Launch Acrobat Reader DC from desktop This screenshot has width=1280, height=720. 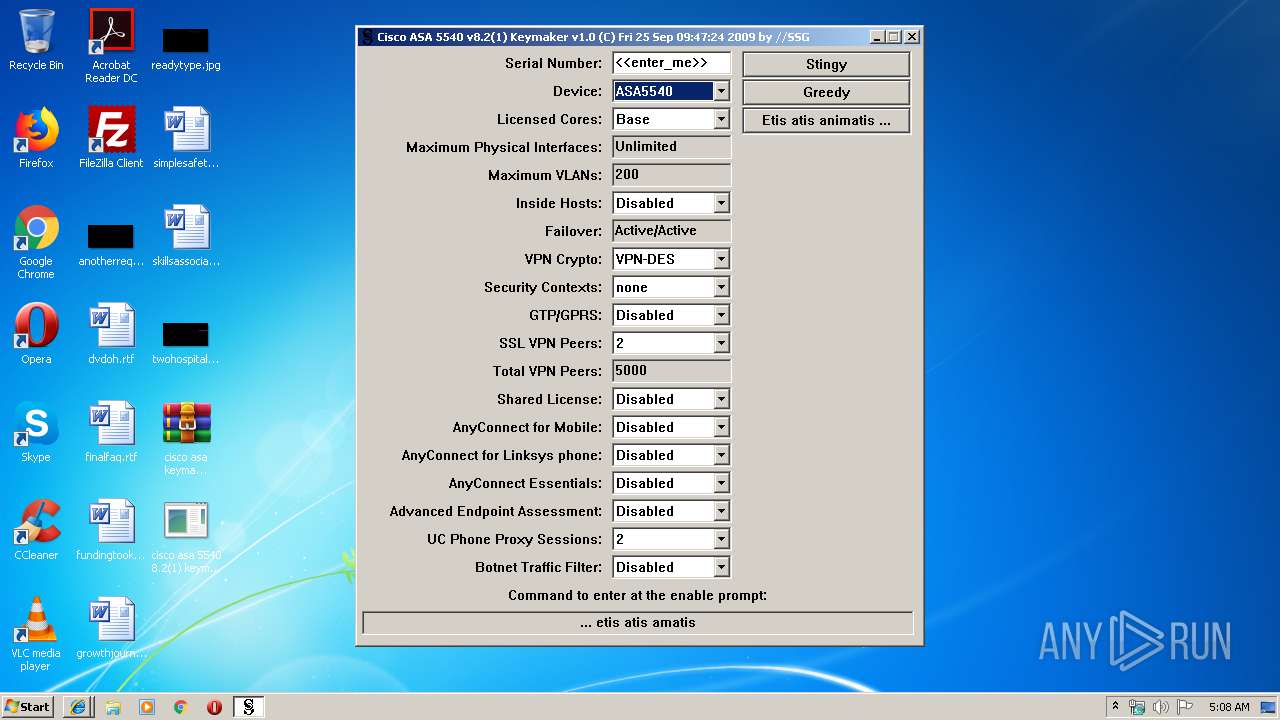tap(111, 46)
